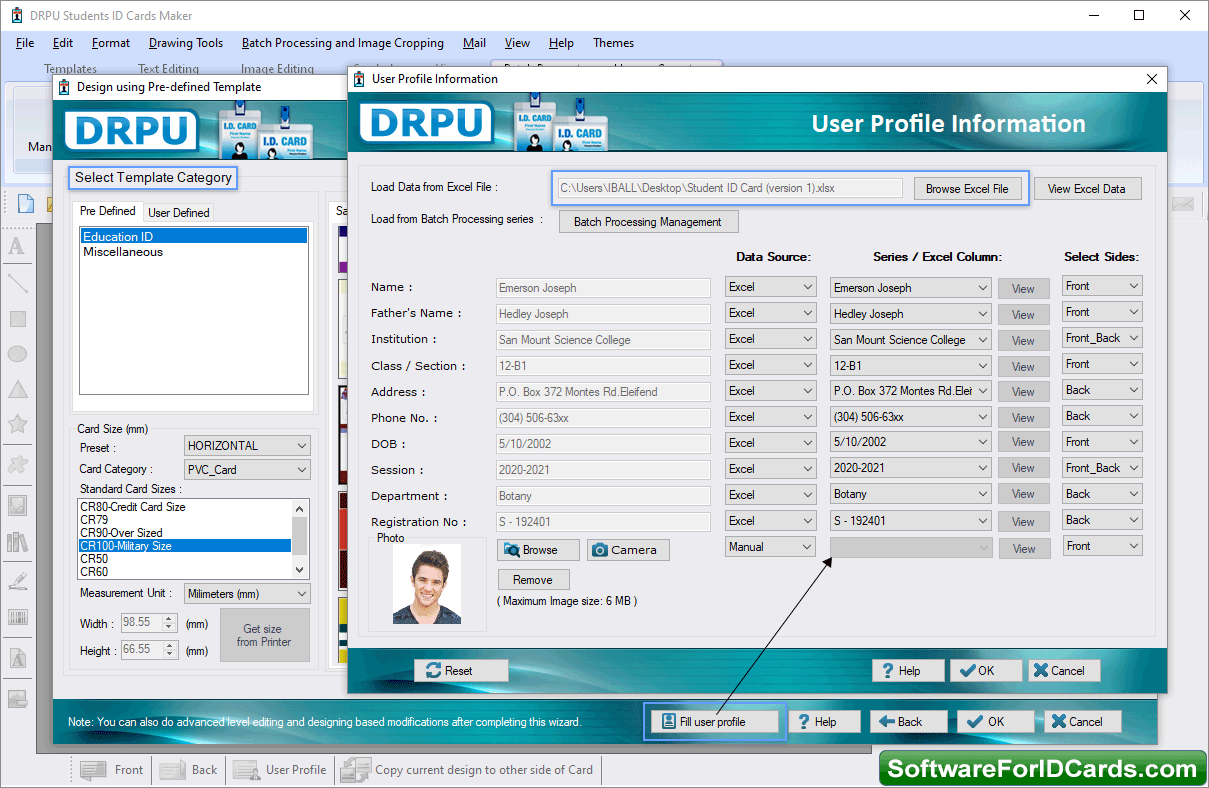Viewport: 1209px width, 788px height.
Task: Open Batch Processing Management
Action: (648, 222)
